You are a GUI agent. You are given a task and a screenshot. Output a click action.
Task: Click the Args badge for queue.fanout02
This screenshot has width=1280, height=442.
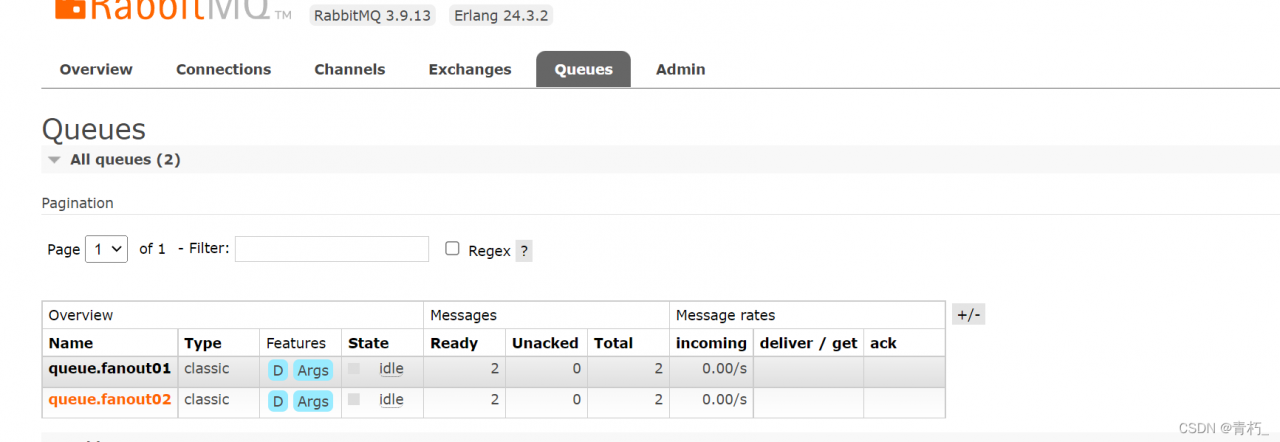coord(313,401)
